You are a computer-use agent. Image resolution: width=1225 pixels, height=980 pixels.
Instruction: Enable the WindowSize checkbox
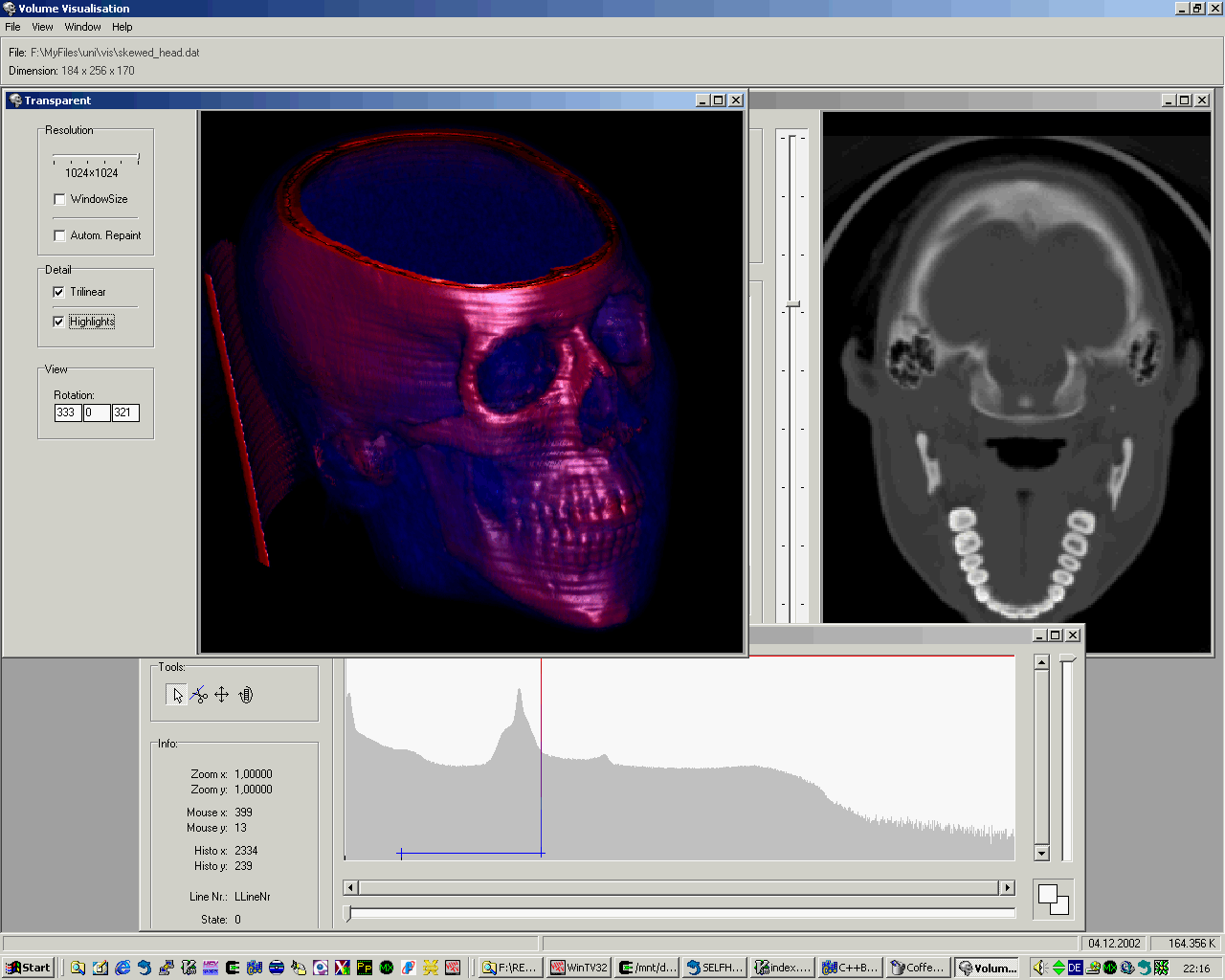(59, 199)
